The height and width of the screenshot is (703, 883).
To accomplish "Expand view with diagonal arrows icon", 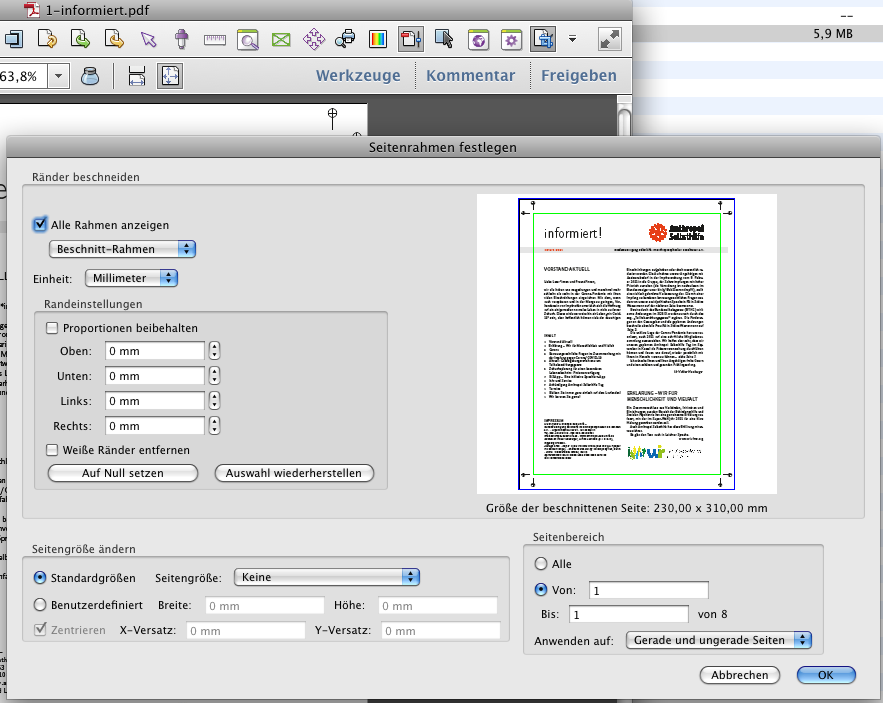I will coord(610,39).
